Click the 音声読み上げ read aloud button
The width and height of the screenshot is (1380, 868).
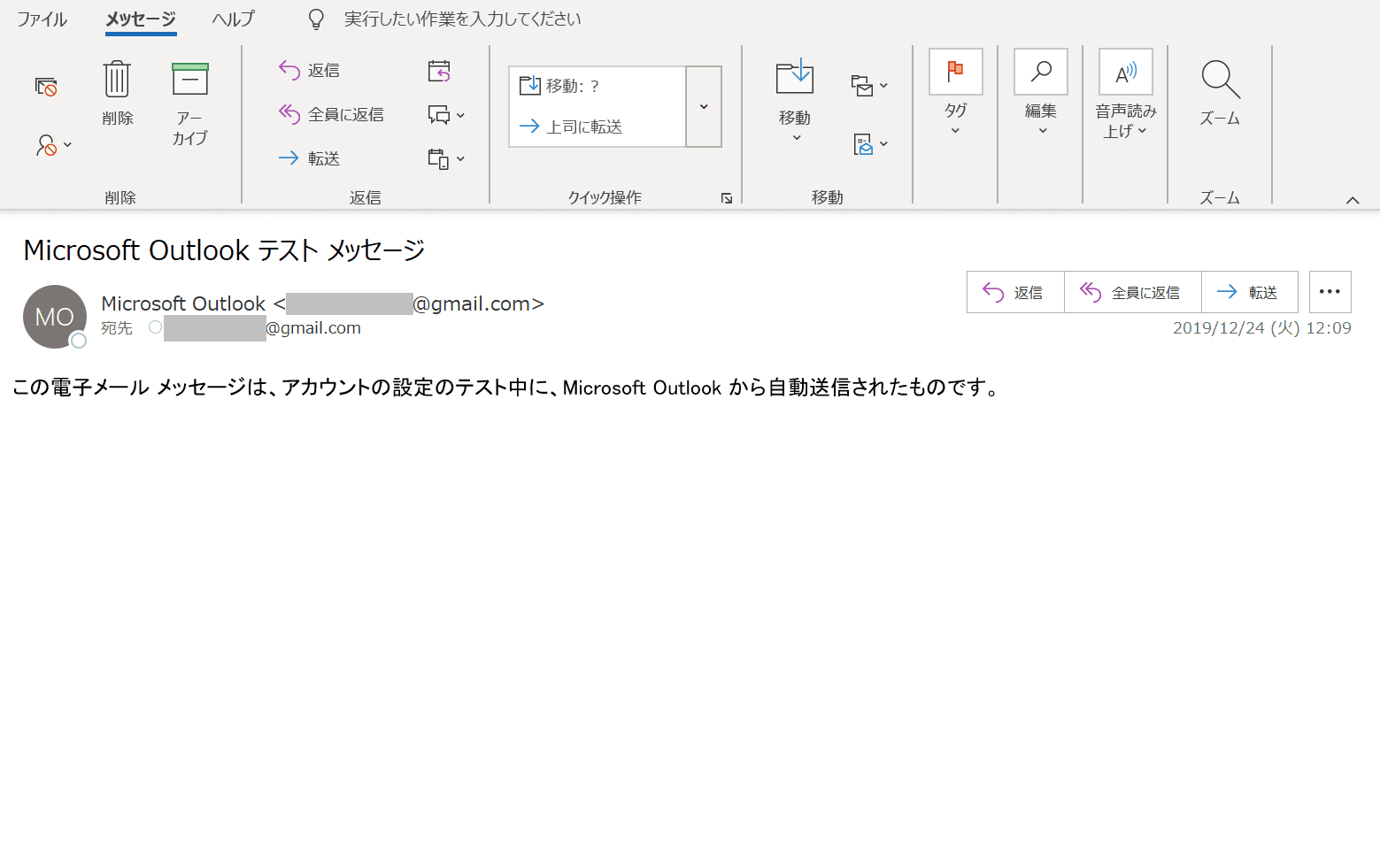(x=1126, y=95)
